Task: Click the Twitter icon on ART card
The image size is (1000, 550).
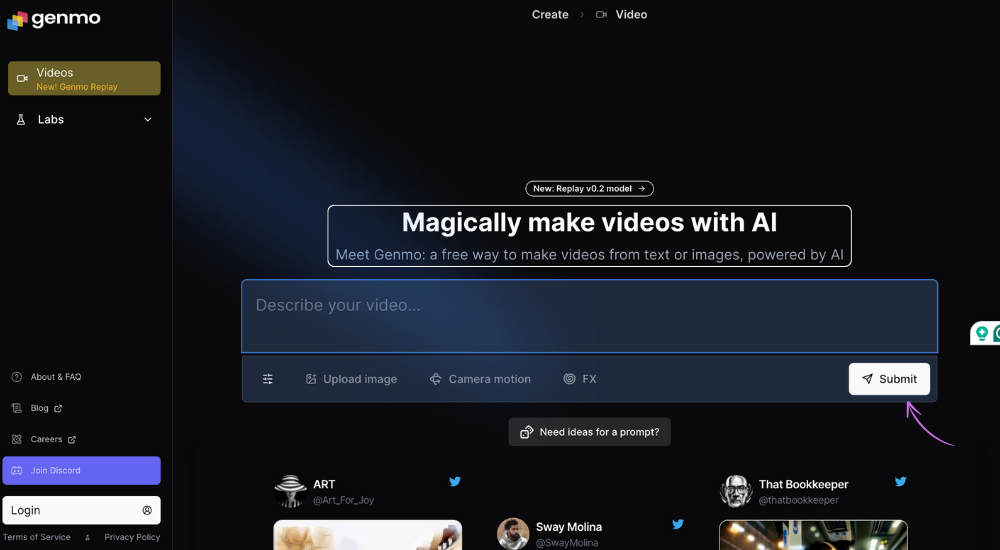Action: coord(455,482)
